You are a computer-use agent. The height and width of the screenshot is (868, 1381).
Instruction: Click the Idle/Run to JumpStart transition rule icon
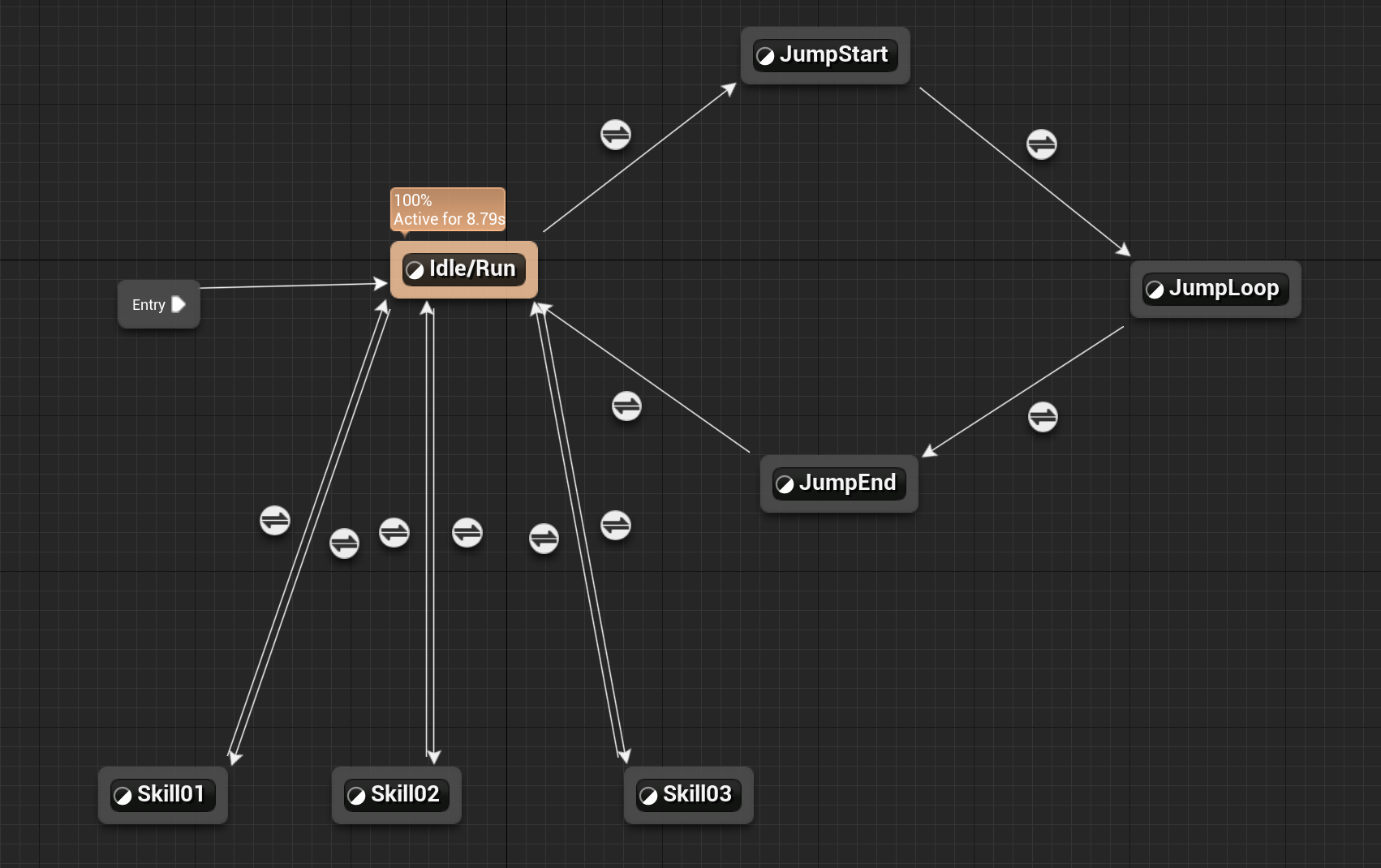615,135
